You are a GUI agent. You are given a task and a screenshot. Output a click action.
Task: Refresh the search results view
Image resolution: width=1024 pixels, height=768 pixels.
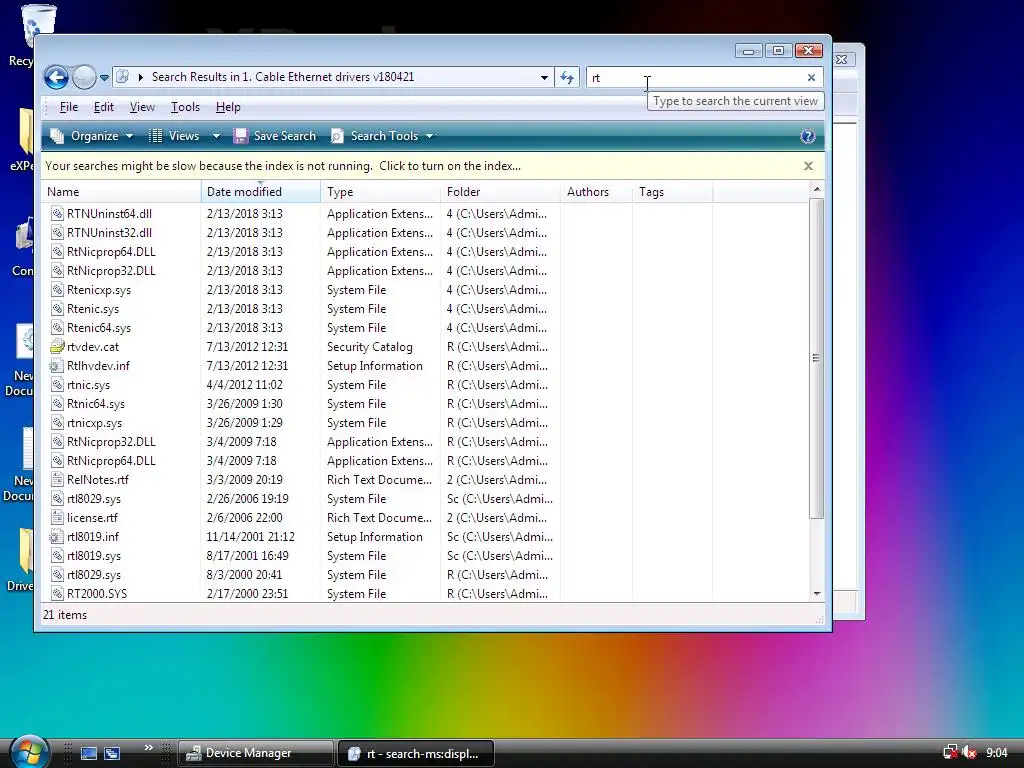[x=567, y=77]
